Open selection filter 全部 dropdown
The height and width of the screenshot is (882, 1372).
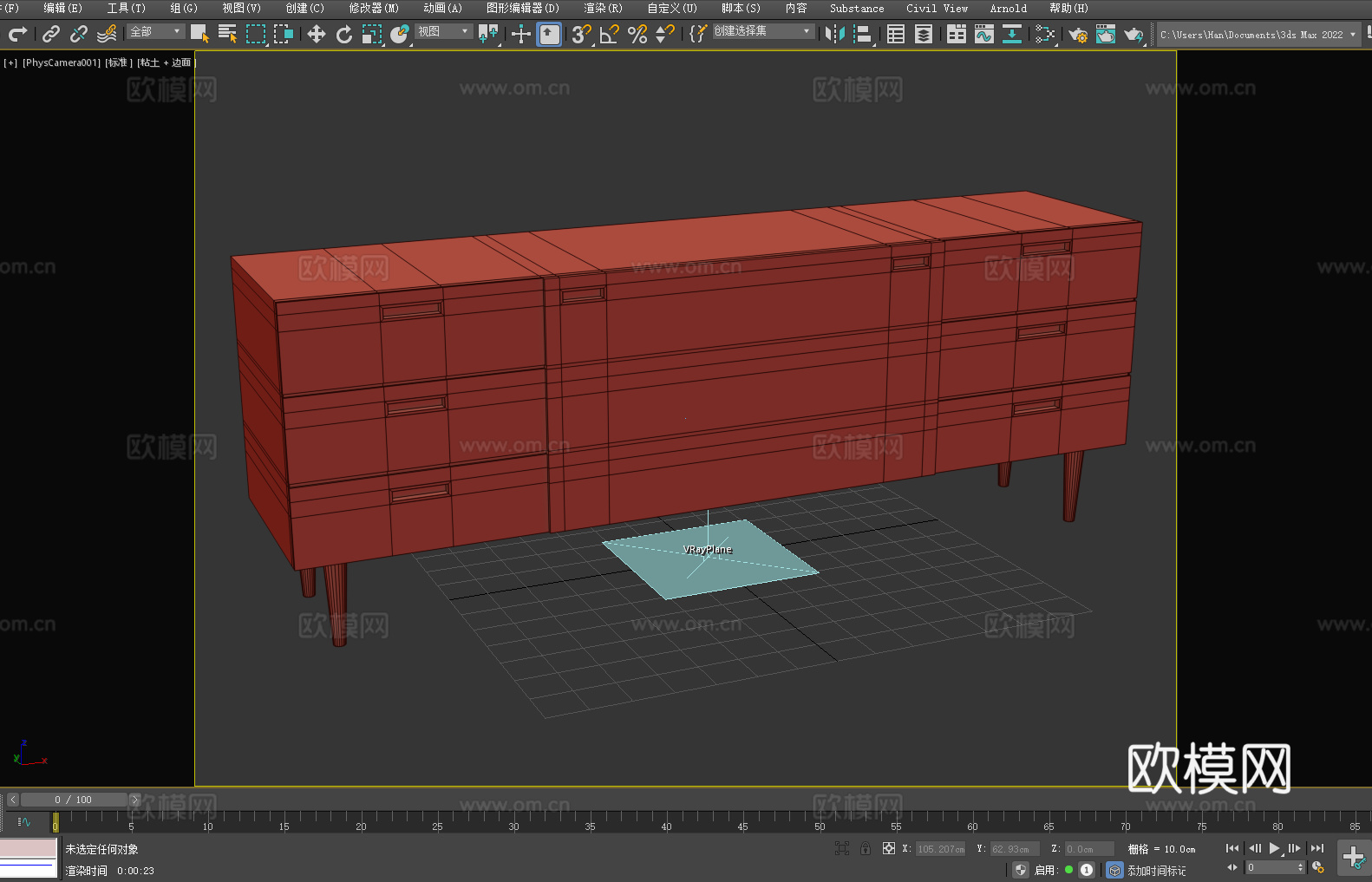(x=156, y=31)
